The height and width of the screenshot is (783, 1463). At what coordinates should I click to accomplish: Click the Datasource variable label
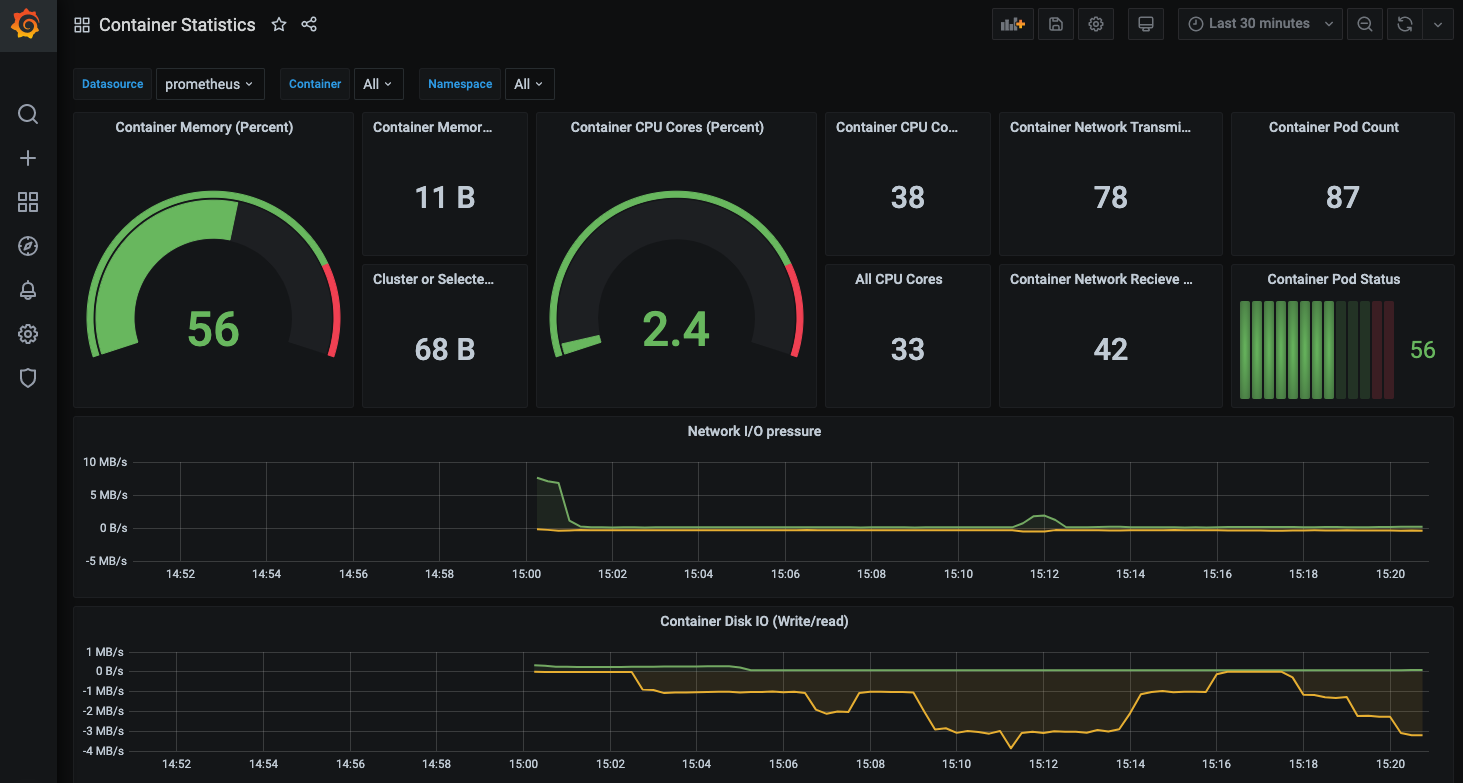pos(113,84)
